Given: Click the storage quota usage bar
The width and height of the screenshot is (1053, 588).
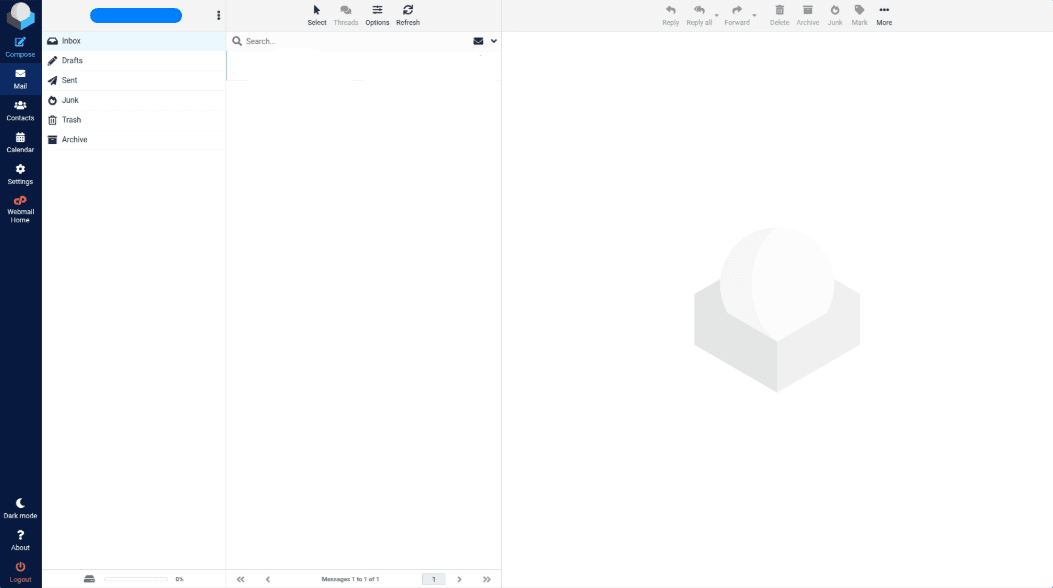Looking at the screenshot, I should coord(136,579).
